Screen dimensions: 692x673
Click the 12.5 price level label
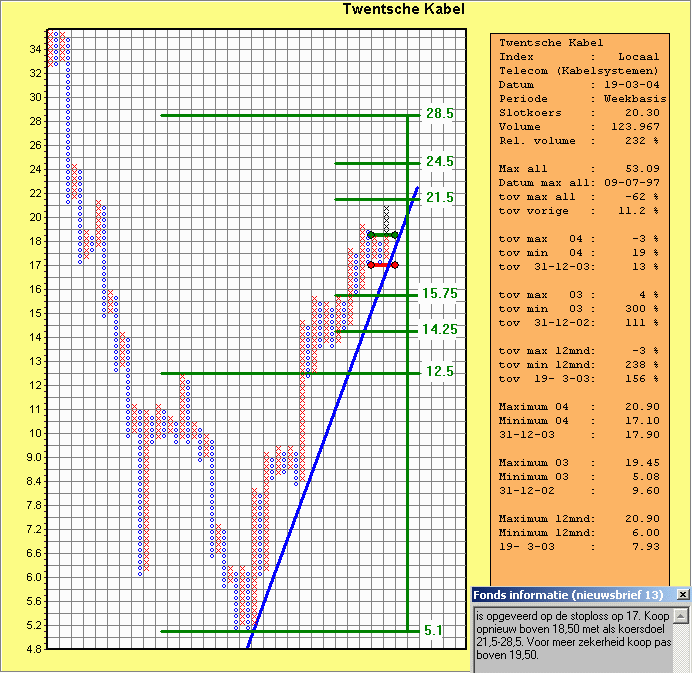439,372
